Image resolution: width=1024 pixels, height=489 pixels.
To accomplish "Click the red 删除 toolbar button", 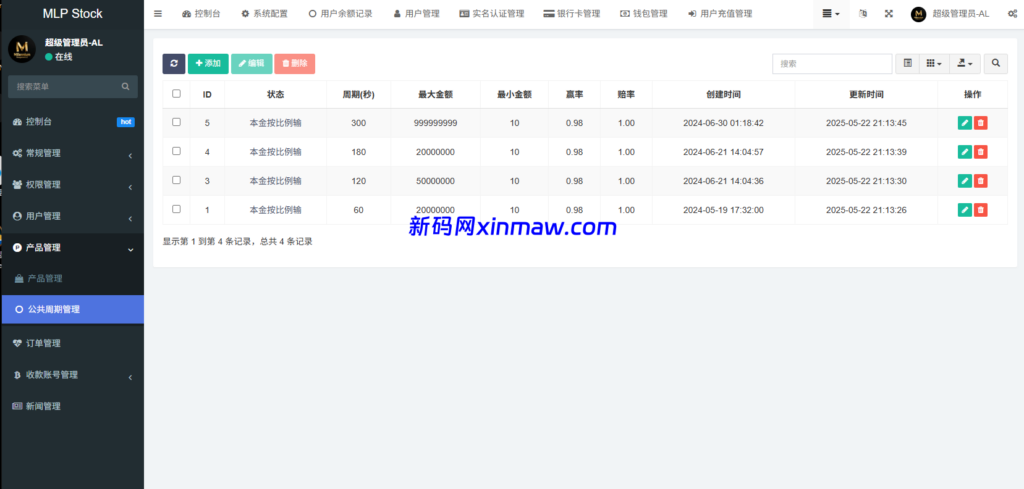I will tap(295, 63).
